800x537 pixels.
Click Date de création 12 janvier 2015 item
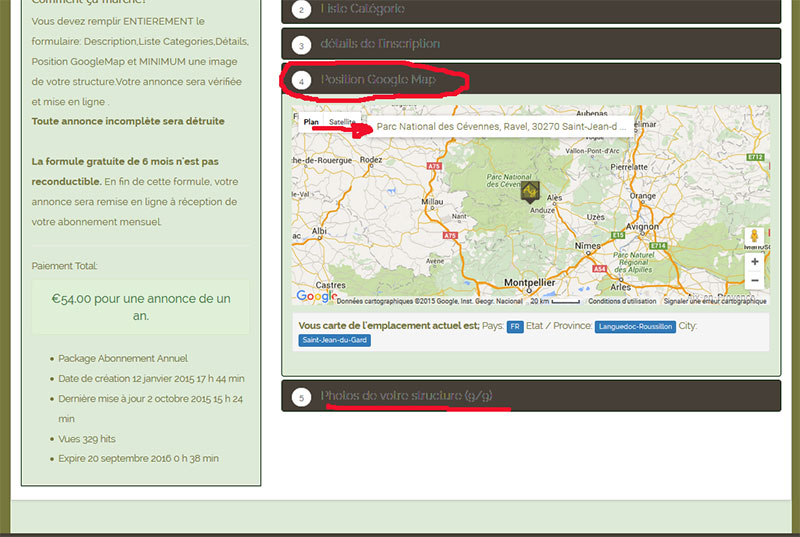click(151, 379)
